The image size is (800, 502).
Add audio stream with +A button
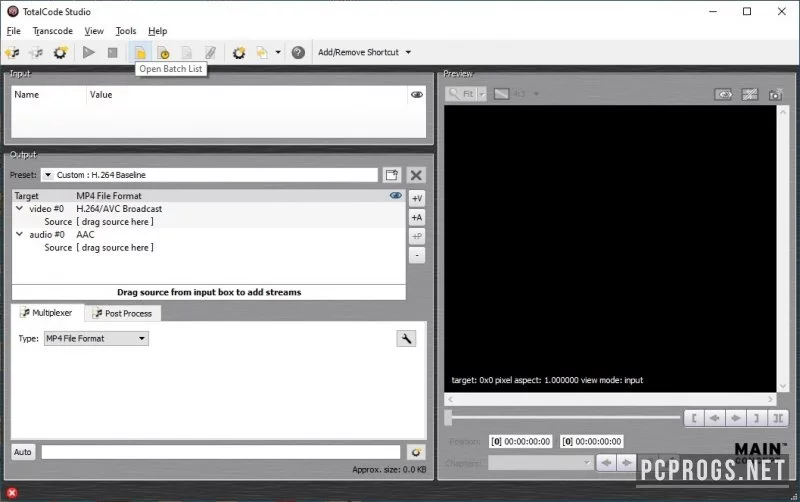tap(417, 218)
